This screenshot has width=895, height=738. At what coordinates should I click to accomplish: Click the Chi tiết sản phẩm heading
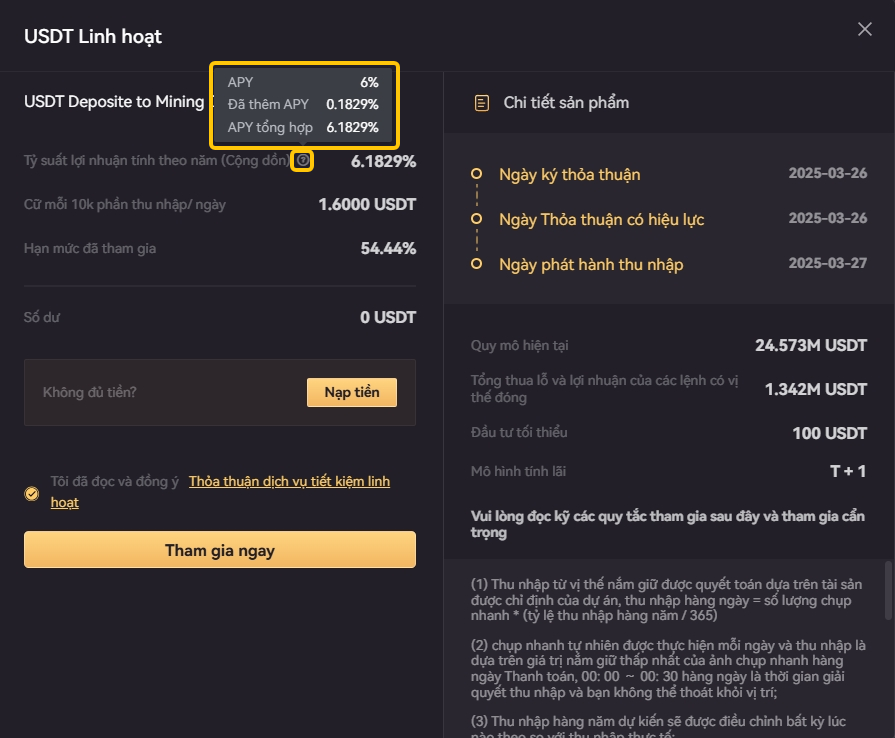[566, 103]
